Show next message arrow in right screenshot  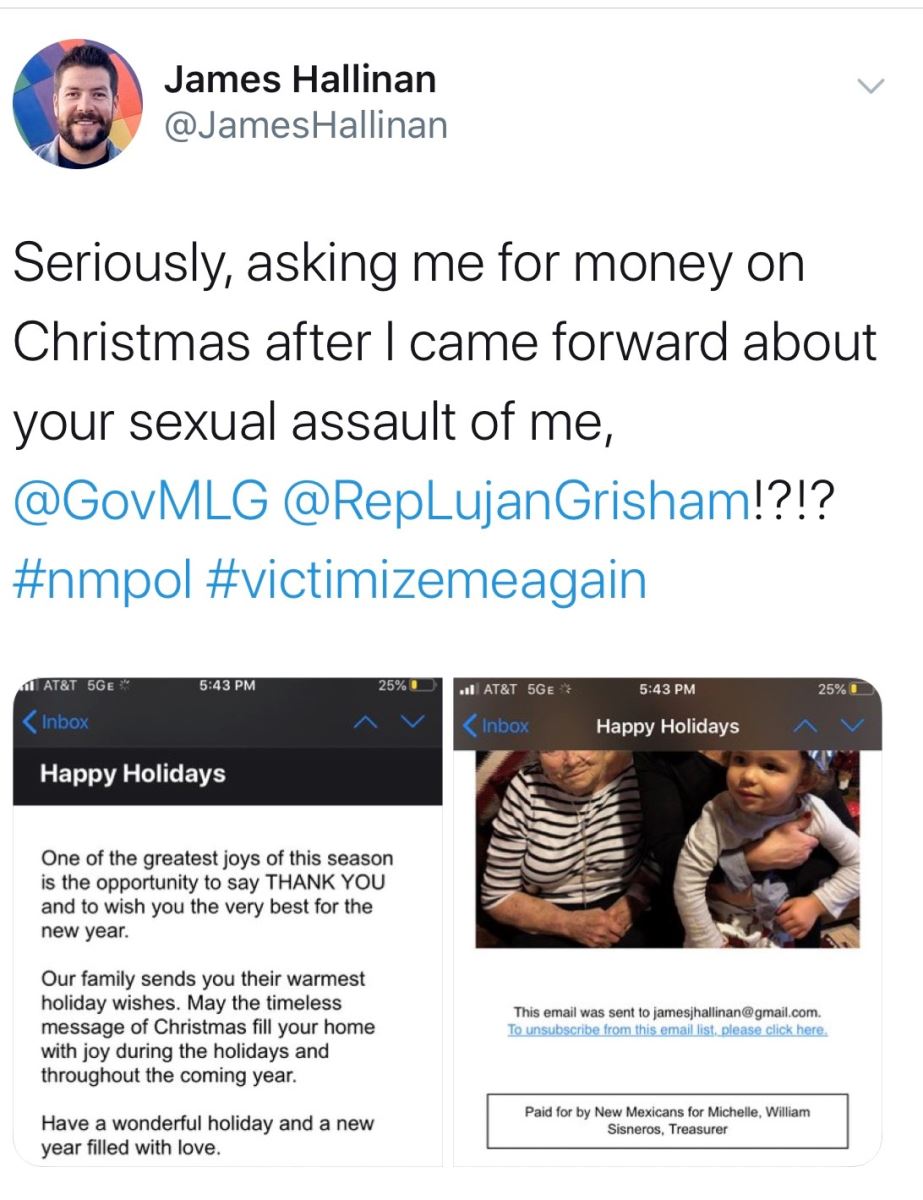click(853, 725)
